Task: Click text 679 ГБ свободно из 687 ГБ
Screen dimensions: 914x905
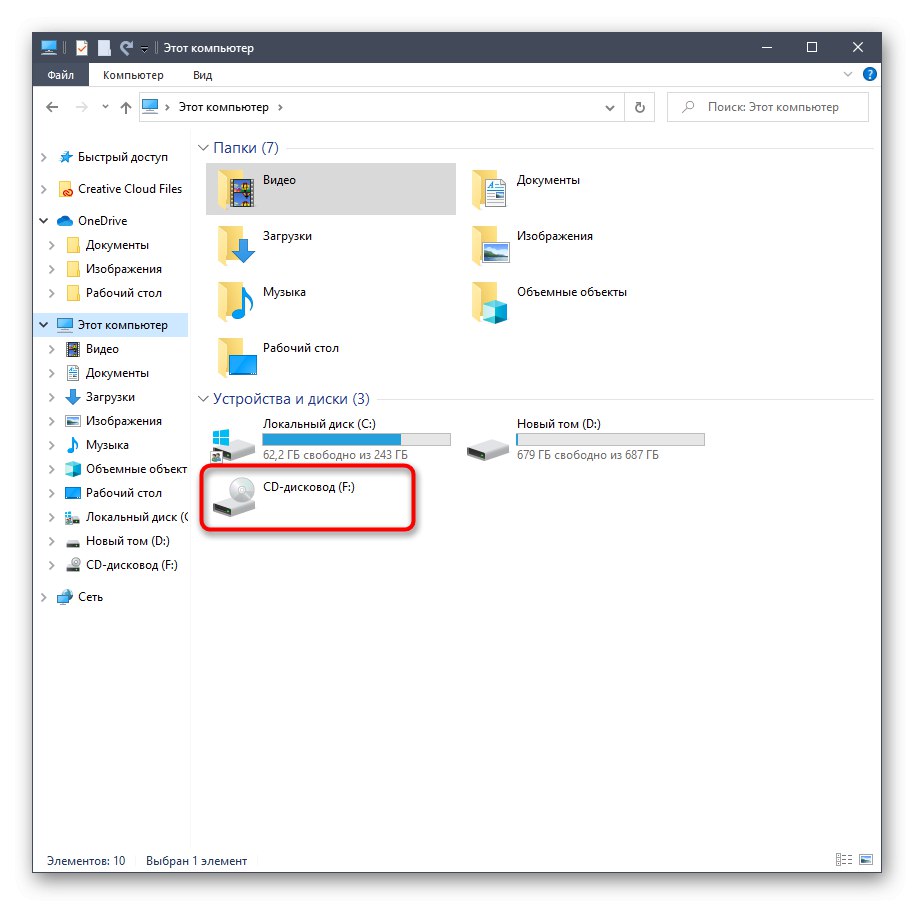Action: click(x=588, y=455)
